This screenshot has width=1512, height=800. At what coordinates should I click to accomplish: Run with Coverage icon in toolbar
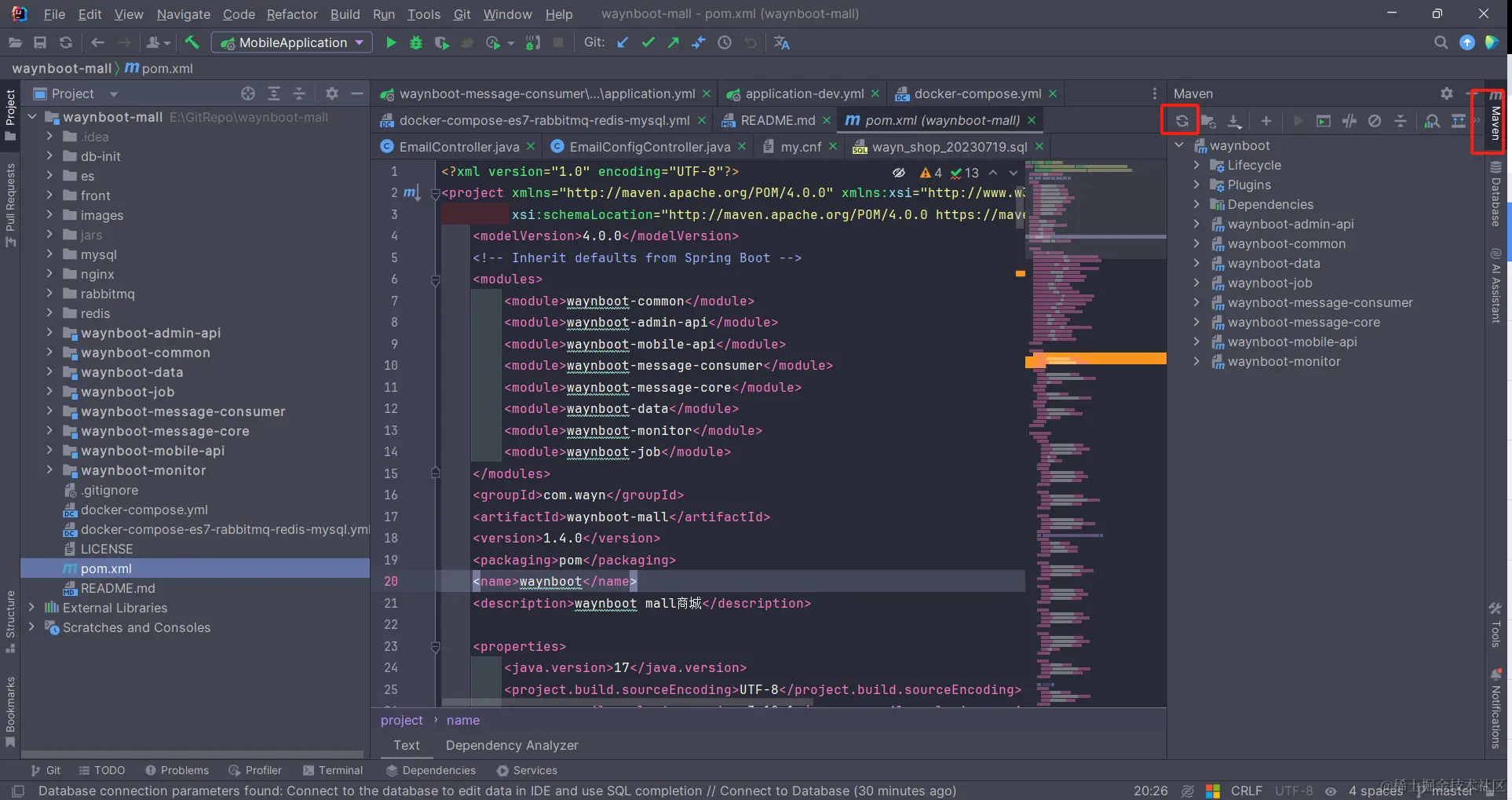pos(442,43)
